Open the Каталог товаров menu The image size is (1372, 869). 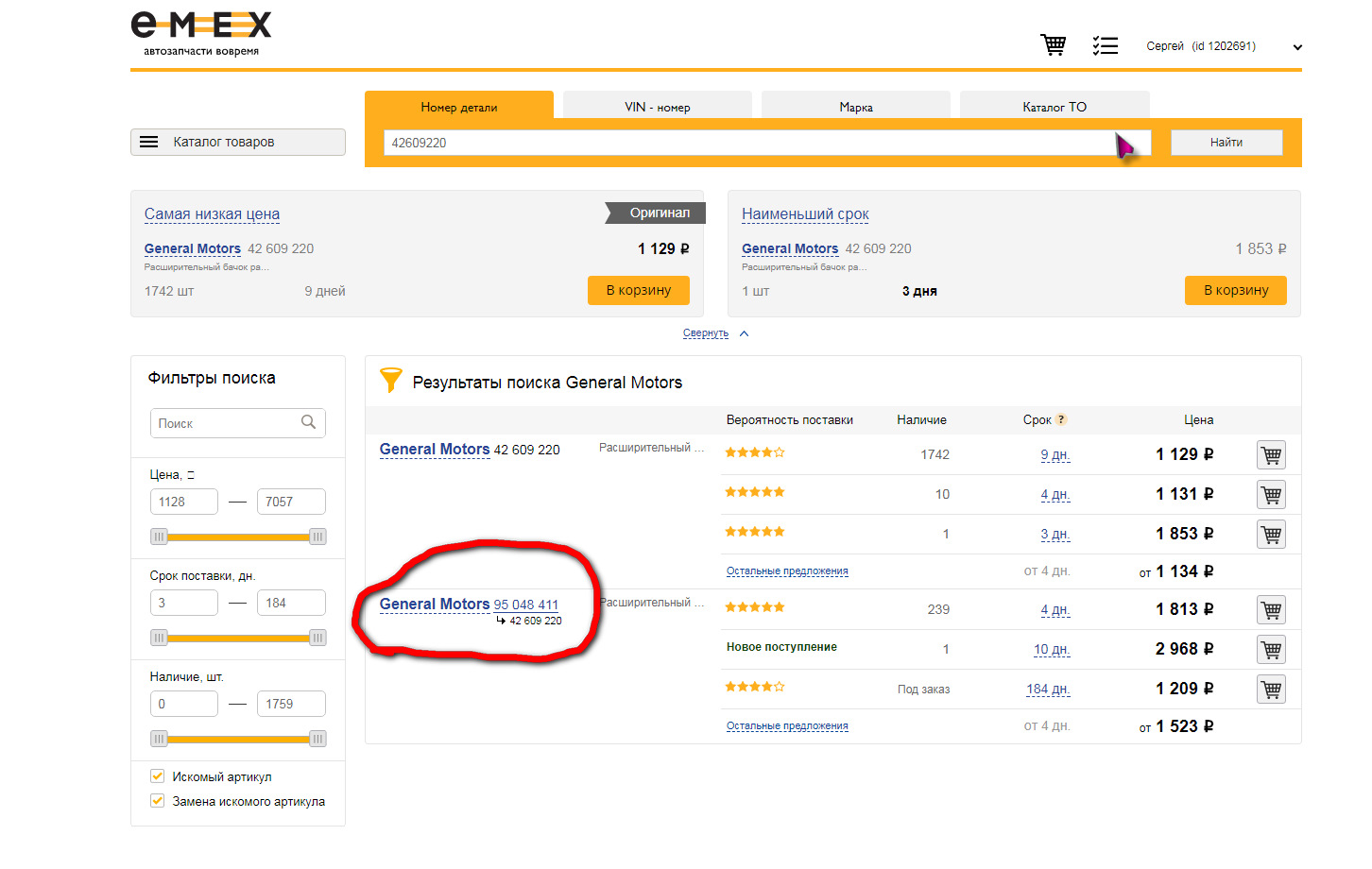click(238, 142)
